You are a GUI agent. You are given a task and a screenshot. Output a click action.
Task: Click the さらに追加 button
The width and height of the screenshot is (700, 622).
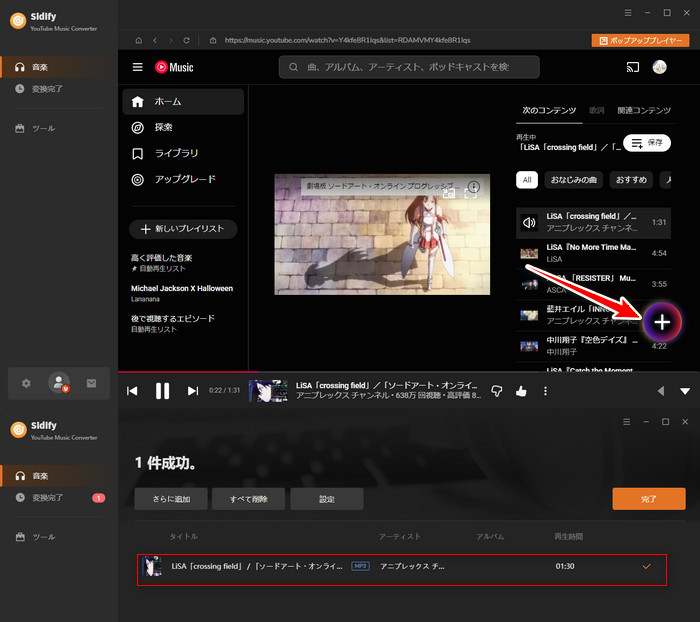pyautogui.click(x=171, y=499)
